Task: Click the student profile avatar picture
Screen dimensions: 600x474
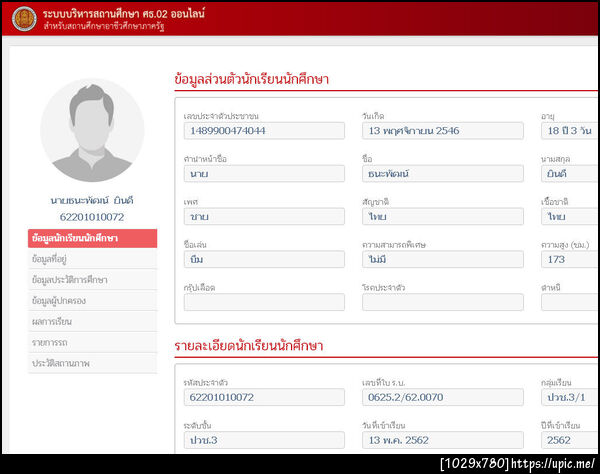Action: (92, 130)
